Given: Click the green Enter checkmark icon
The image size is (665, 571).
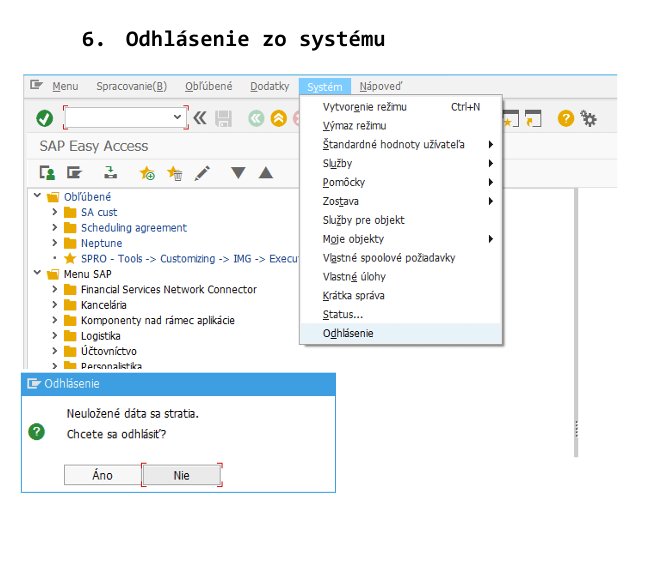Looking at the screenshot, I should (x=44, y=118).
